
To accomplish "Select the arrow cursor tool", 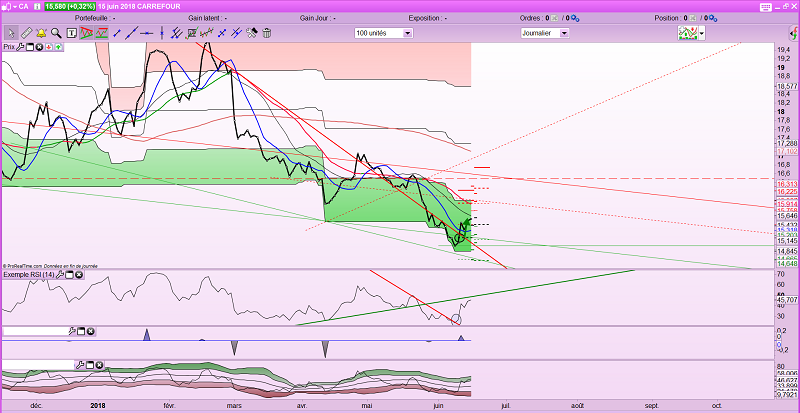I will [x=11, y=33].
